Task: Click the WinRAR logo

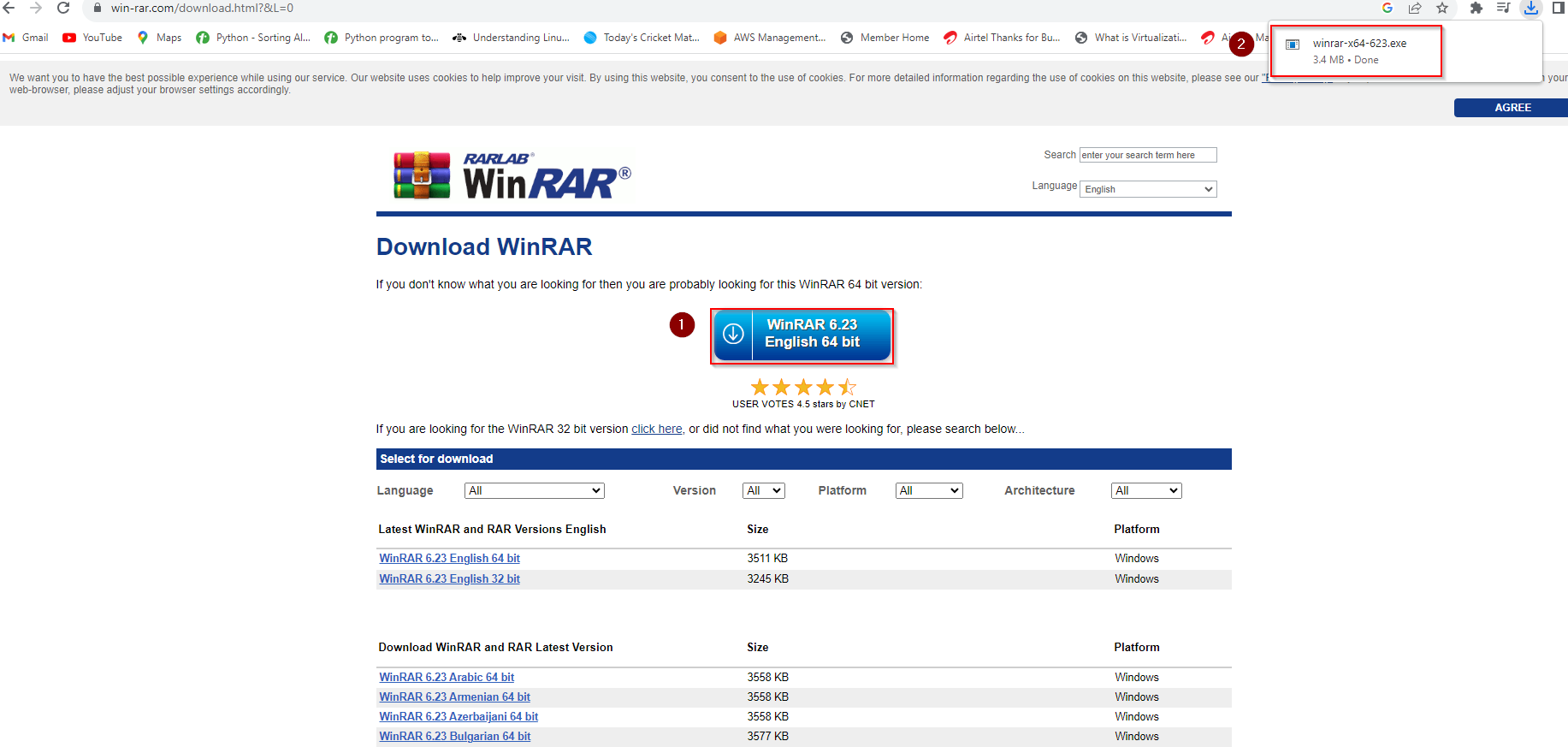Action: 512,175
